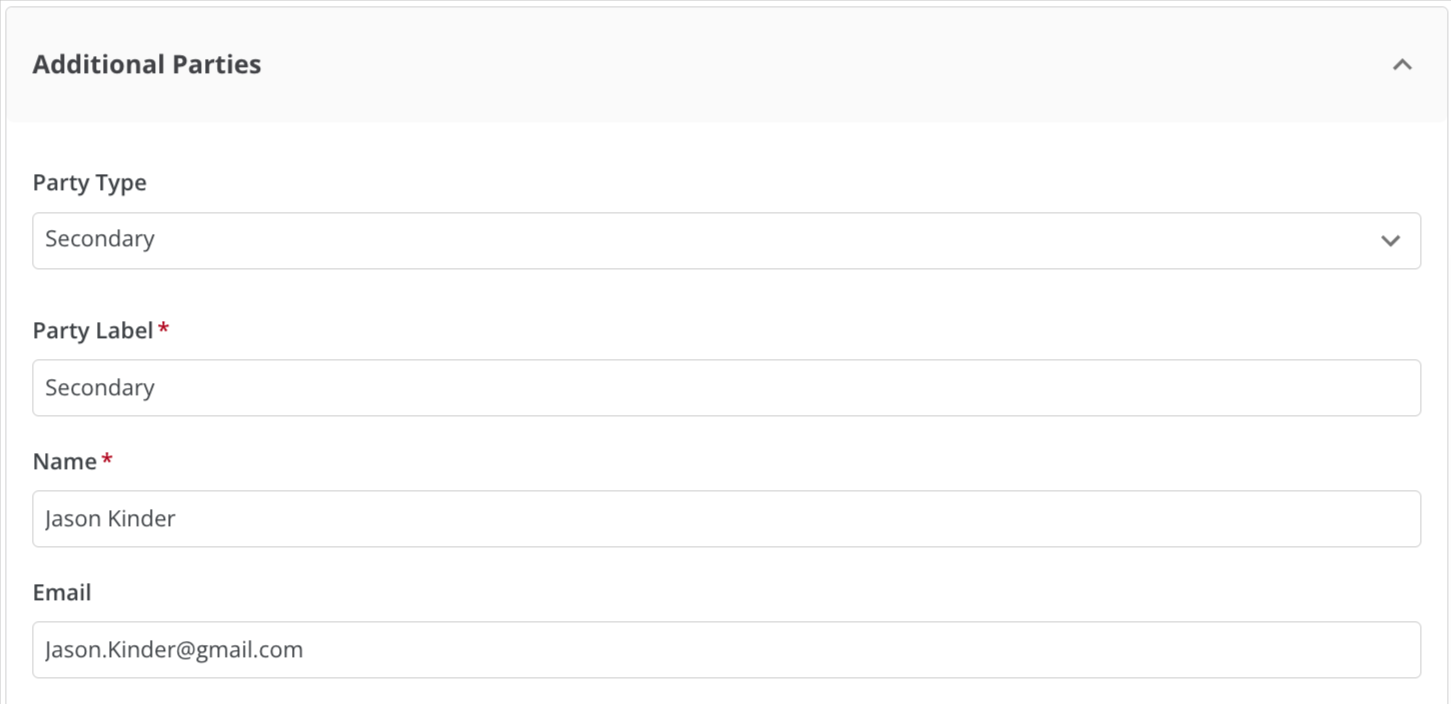Focus the Party Label input field
The height and width of the screenshot is (704, 1451).
coord(726,388)
